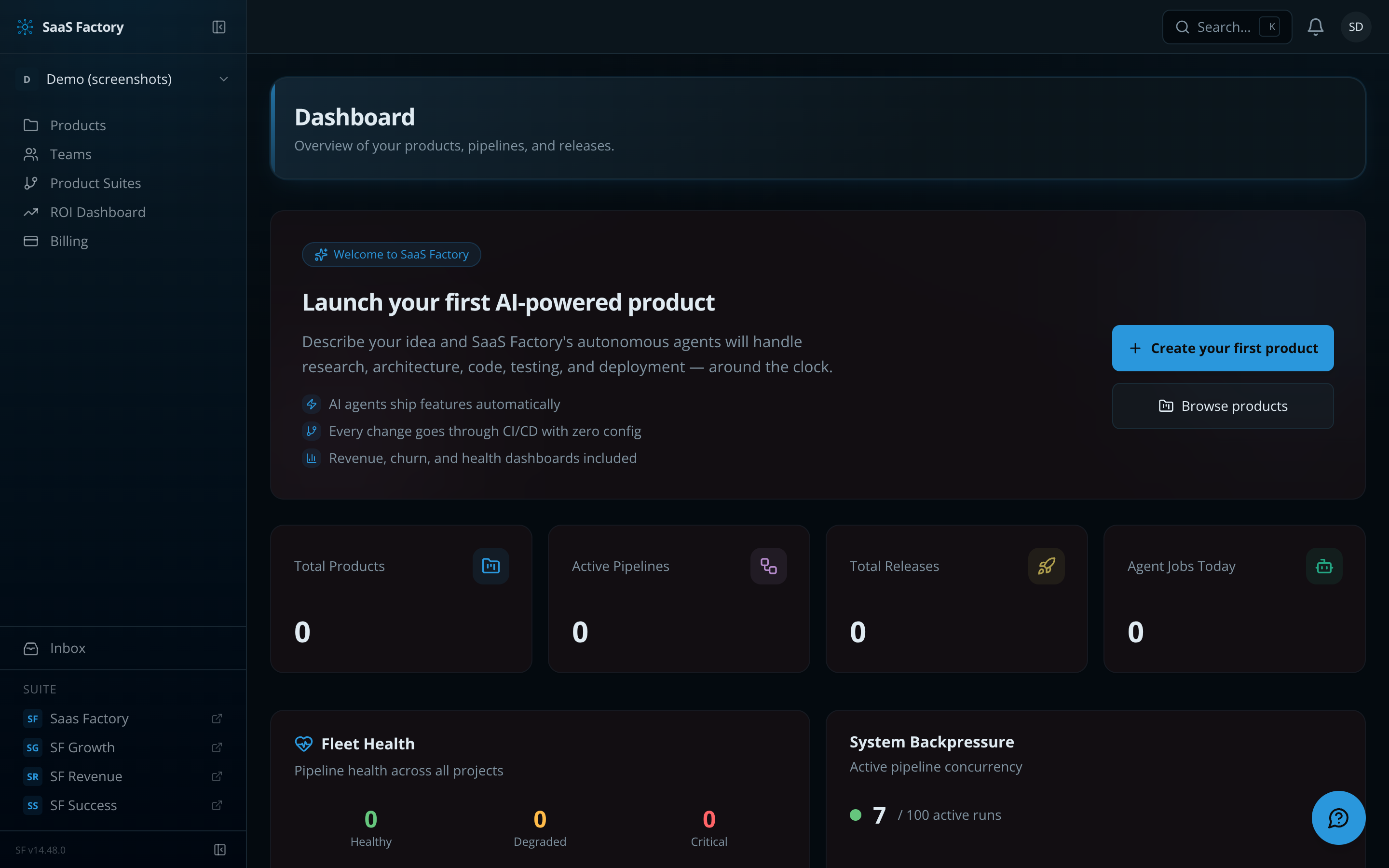This screenshot has width=1389, height=868.
Task: Click the Healthy count value
Action: (x=371, y=819)
